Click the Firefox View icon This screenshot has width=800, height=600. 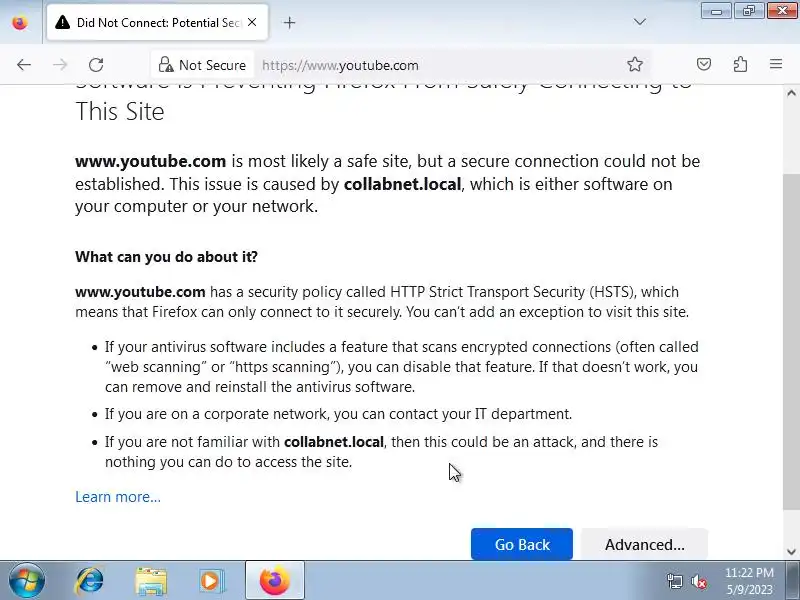(x=19, y=22)
